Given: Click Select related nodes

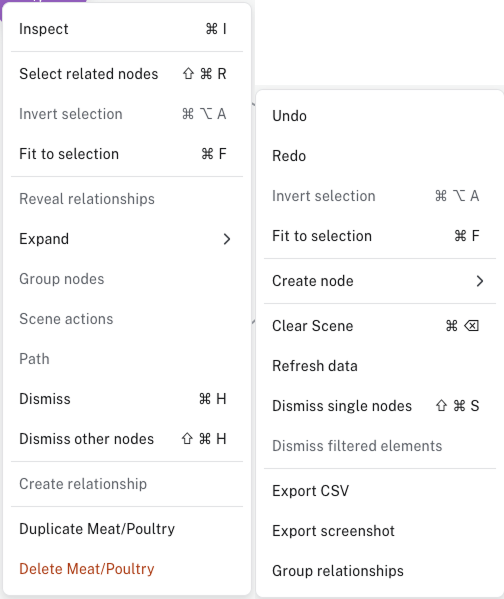Looking at the screenshot, I should click(x=127, y=74).
